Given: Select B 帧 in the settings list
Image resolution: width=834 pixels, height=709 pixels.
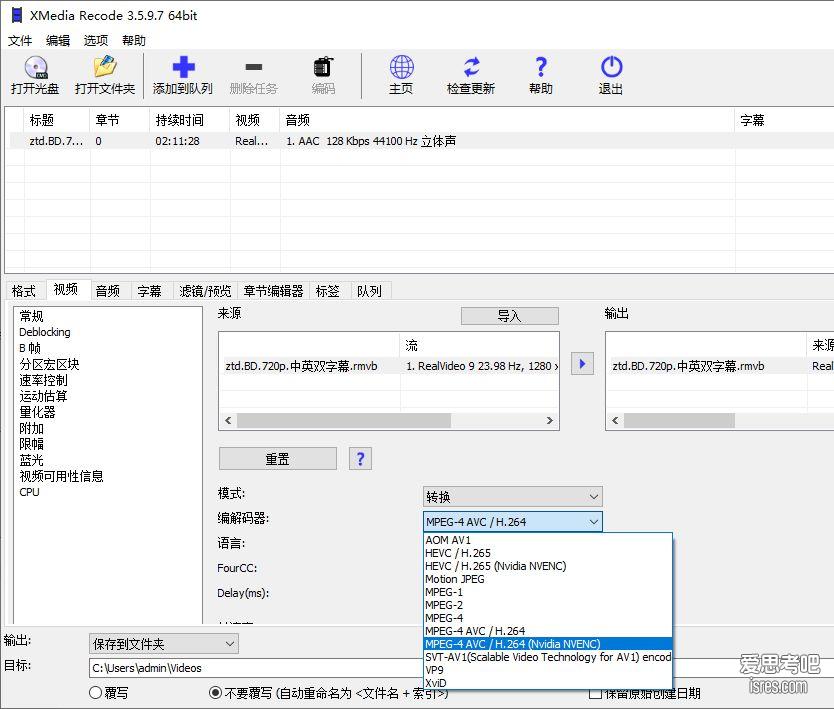Looking at the screenshot, I should pos(30,348).
